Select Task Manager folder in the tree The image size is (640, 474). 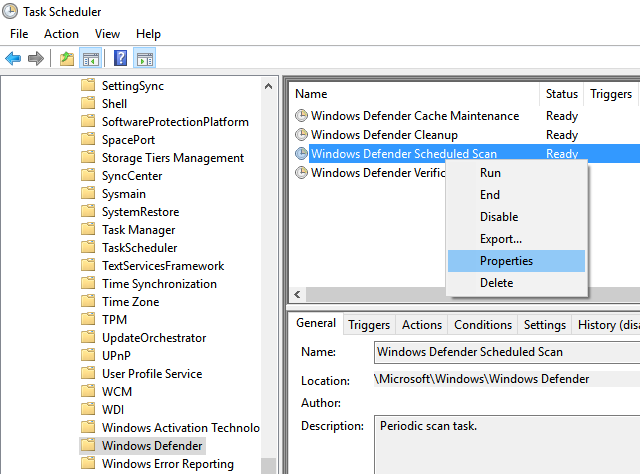138,229
